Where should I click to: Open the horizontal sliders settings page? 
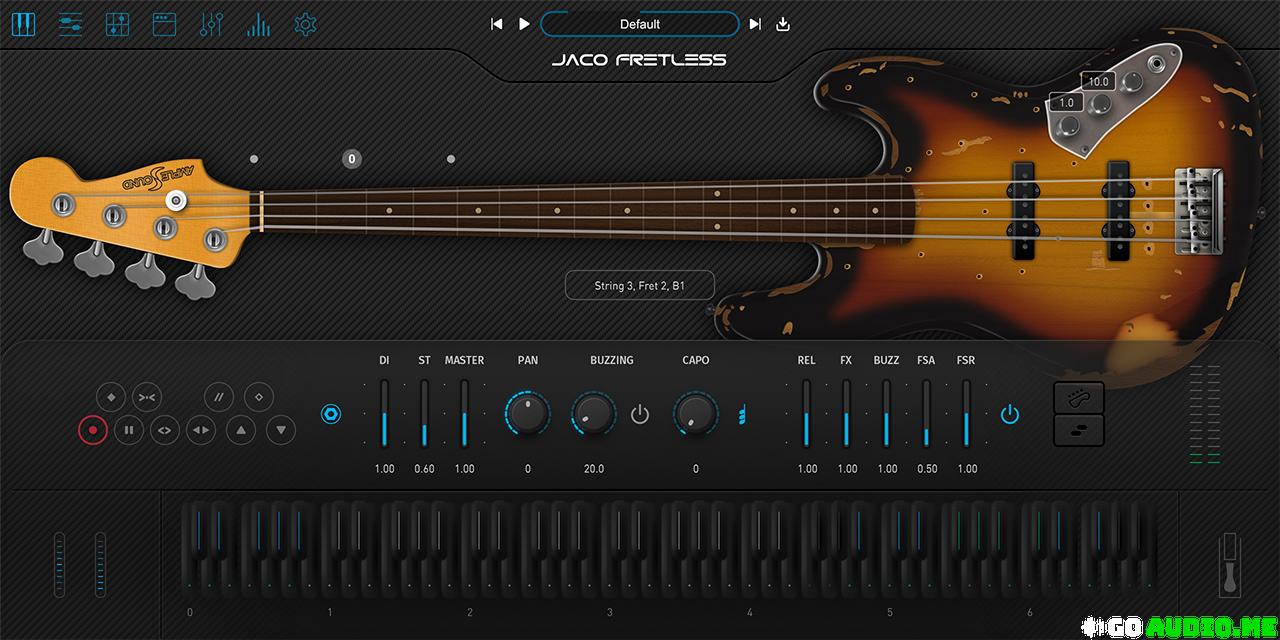70,24
